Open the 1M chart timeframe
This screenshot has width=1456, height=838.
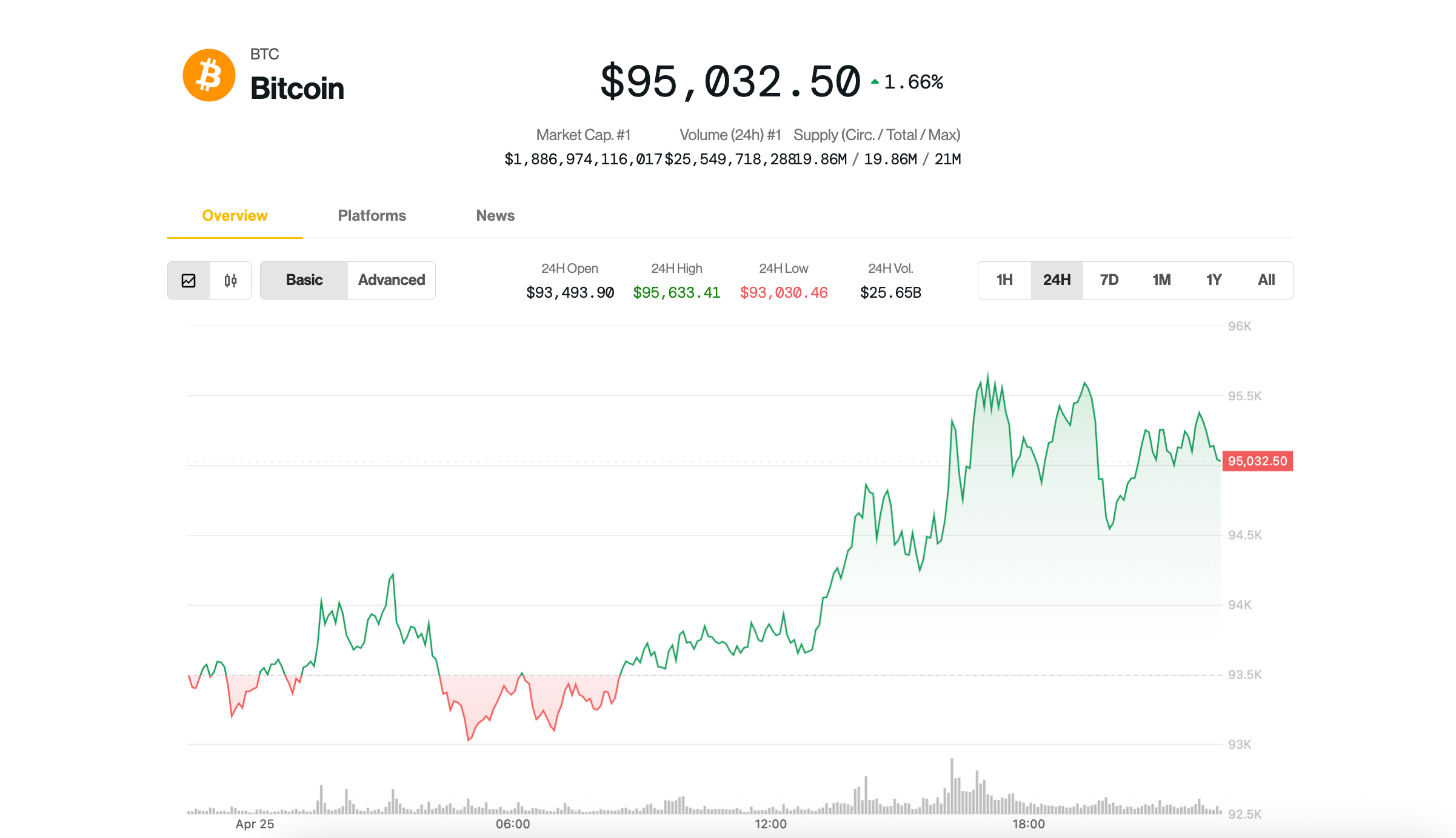pyautogui.click(x=1161, y=280)
